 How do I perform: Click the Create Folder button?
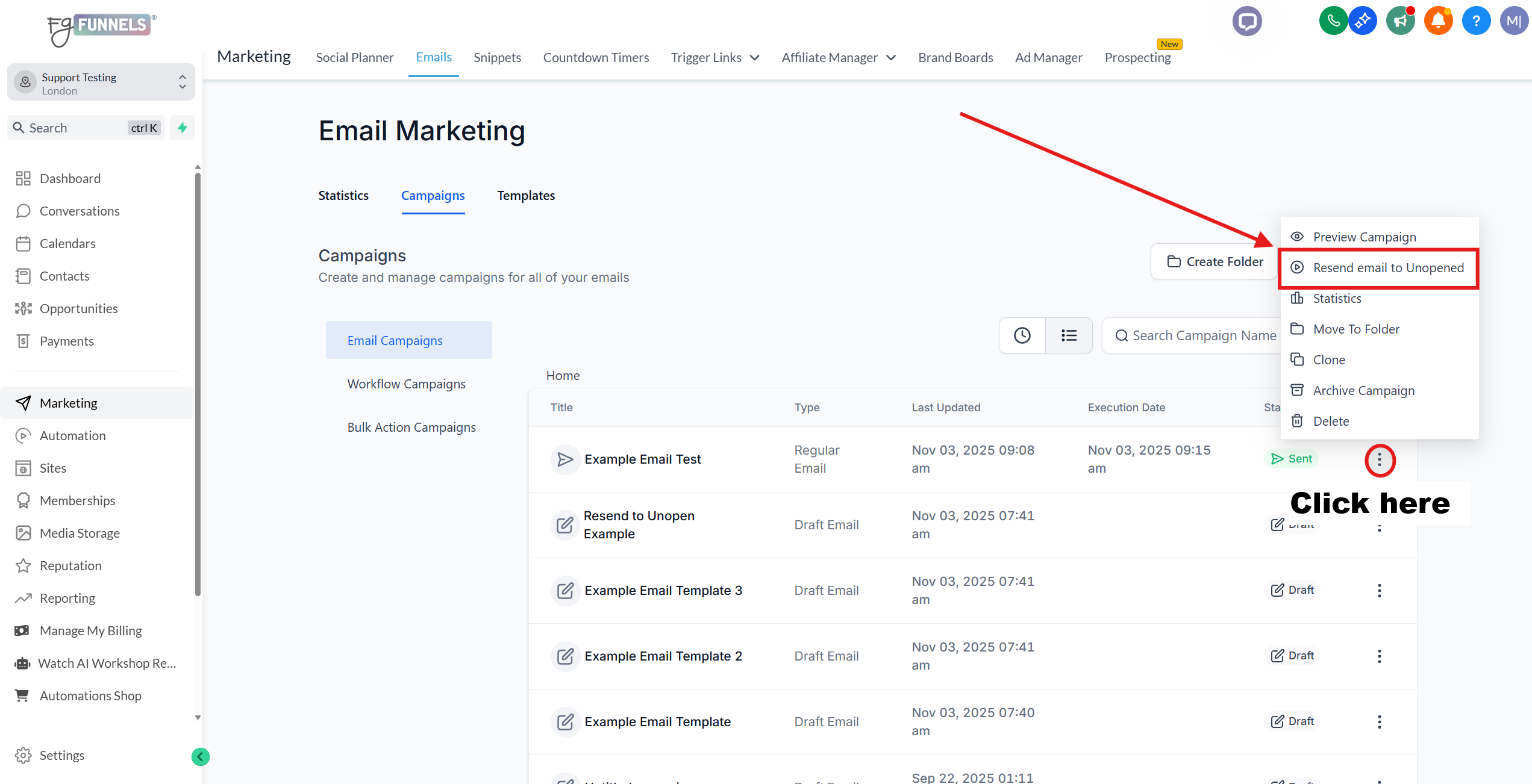(x=1215, y=262)
